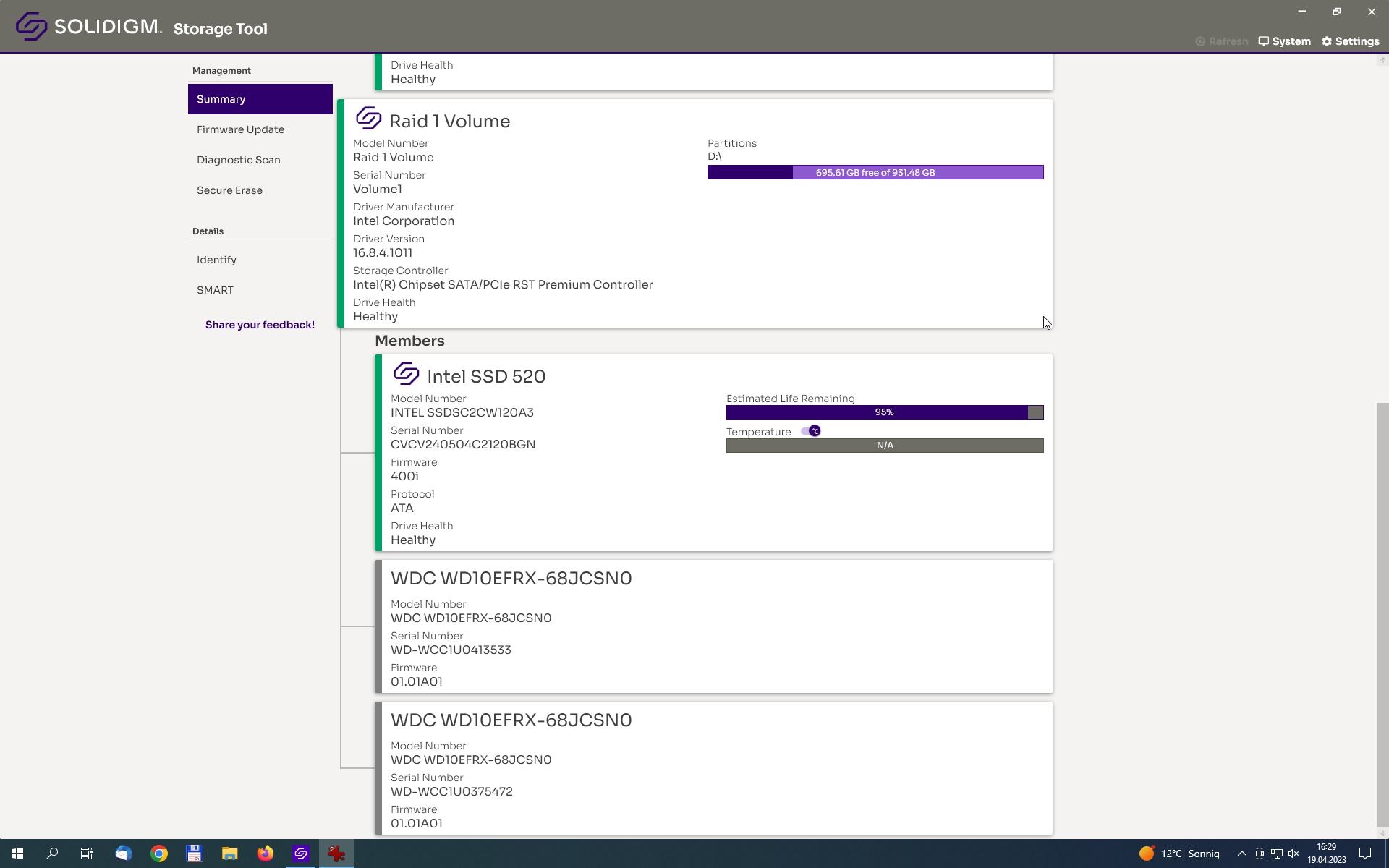
Task: Expand WDC WD10EFRX-68JCSN0 second drive details
Action: [x=511, y=718]
